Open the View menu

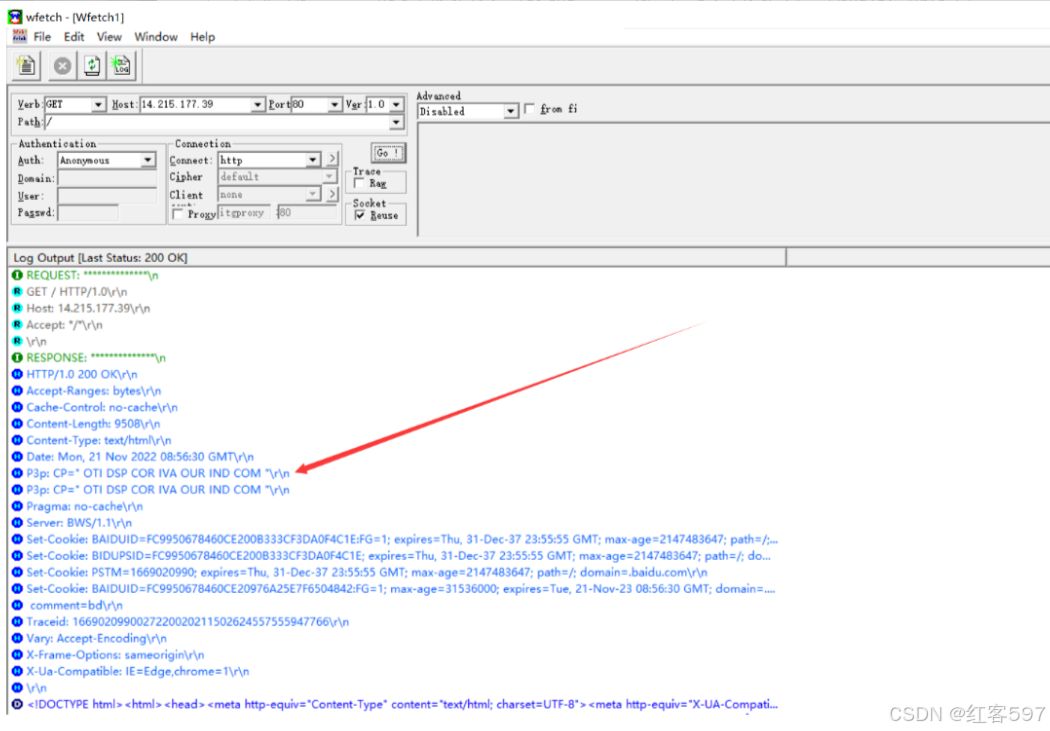[109, 37]
